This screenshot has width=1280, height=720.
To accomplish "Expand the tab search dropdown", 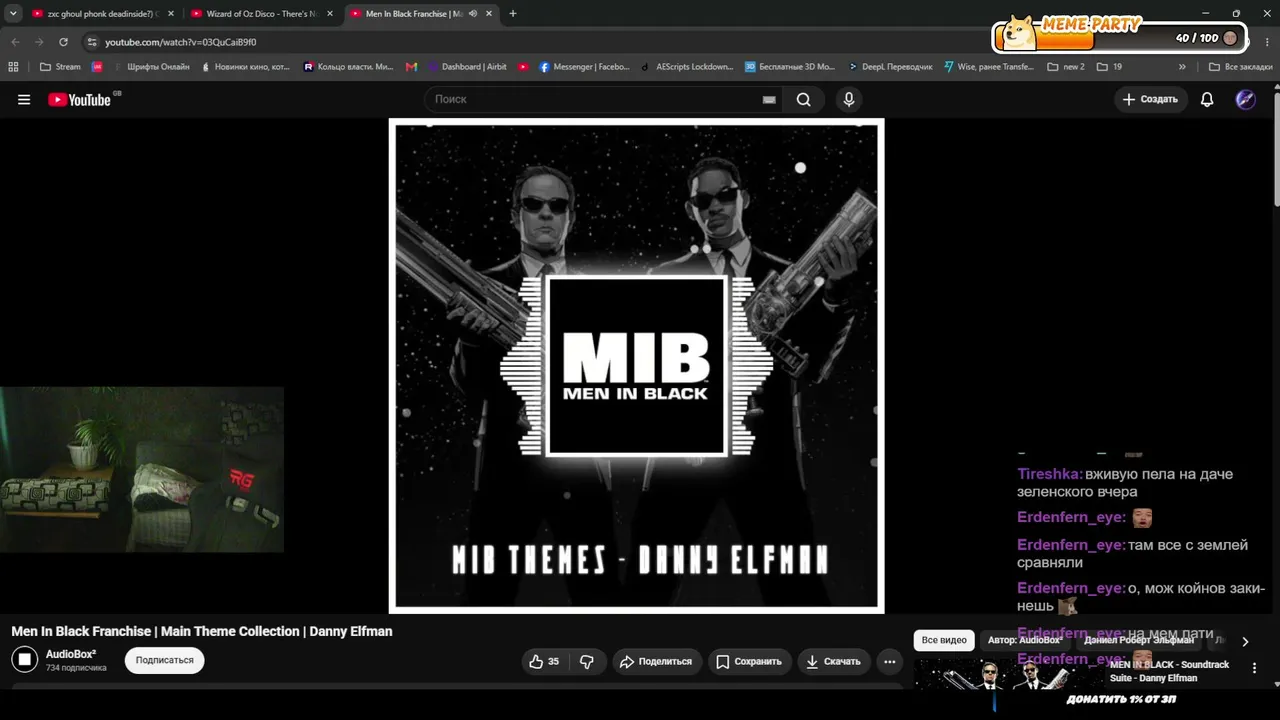I will [13, 14].
